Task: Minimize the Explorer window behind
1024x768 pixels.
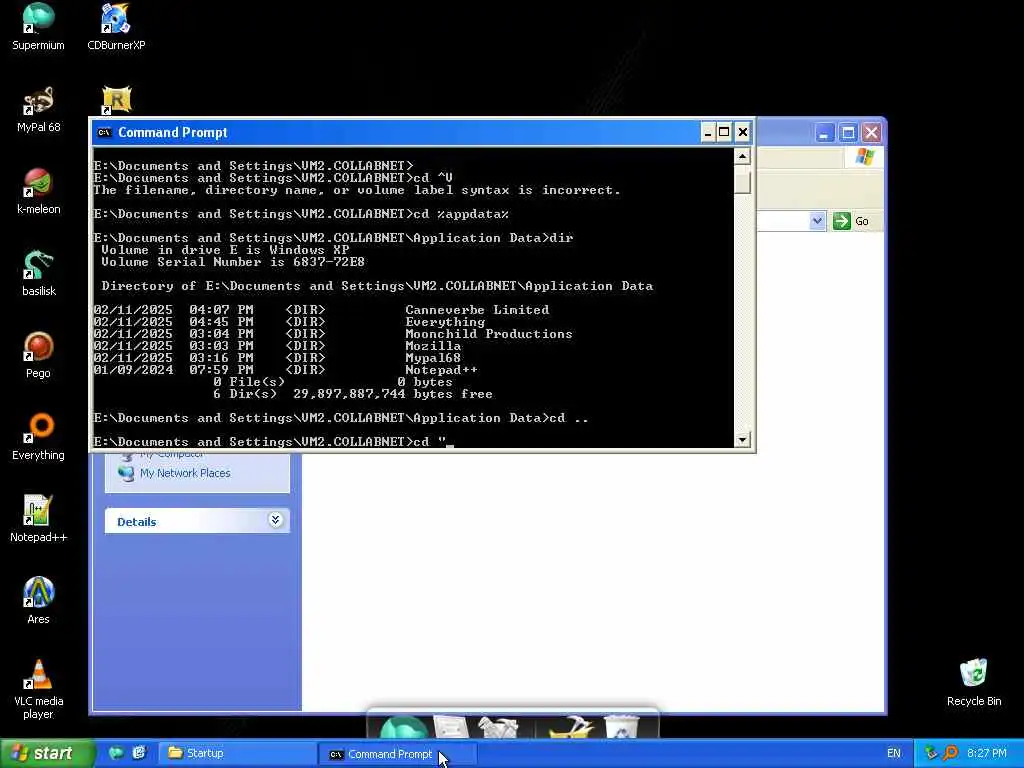Action: point(824,133)
